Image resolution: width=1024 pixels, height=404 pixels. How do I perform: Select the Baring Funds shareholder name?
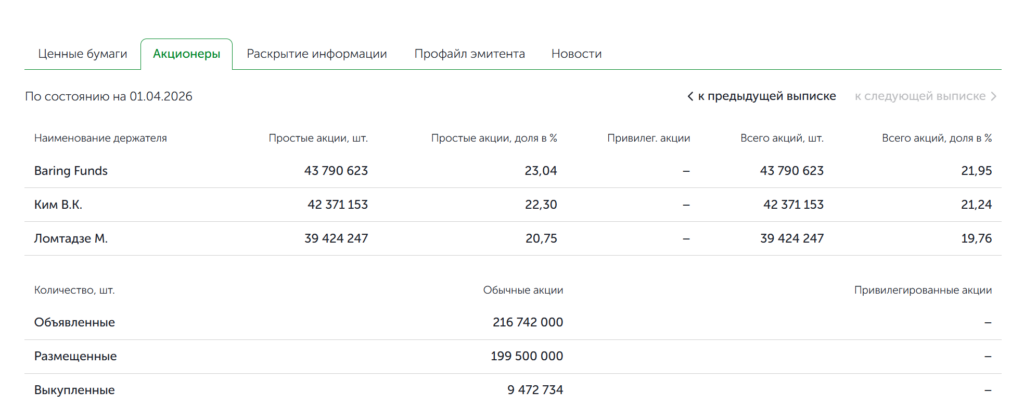click(70, 171)
